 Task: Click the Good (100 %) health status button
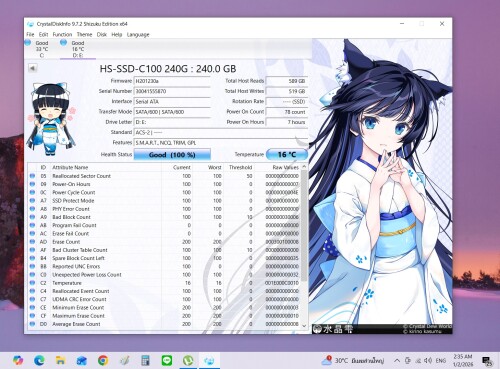(x=172, y=155)
